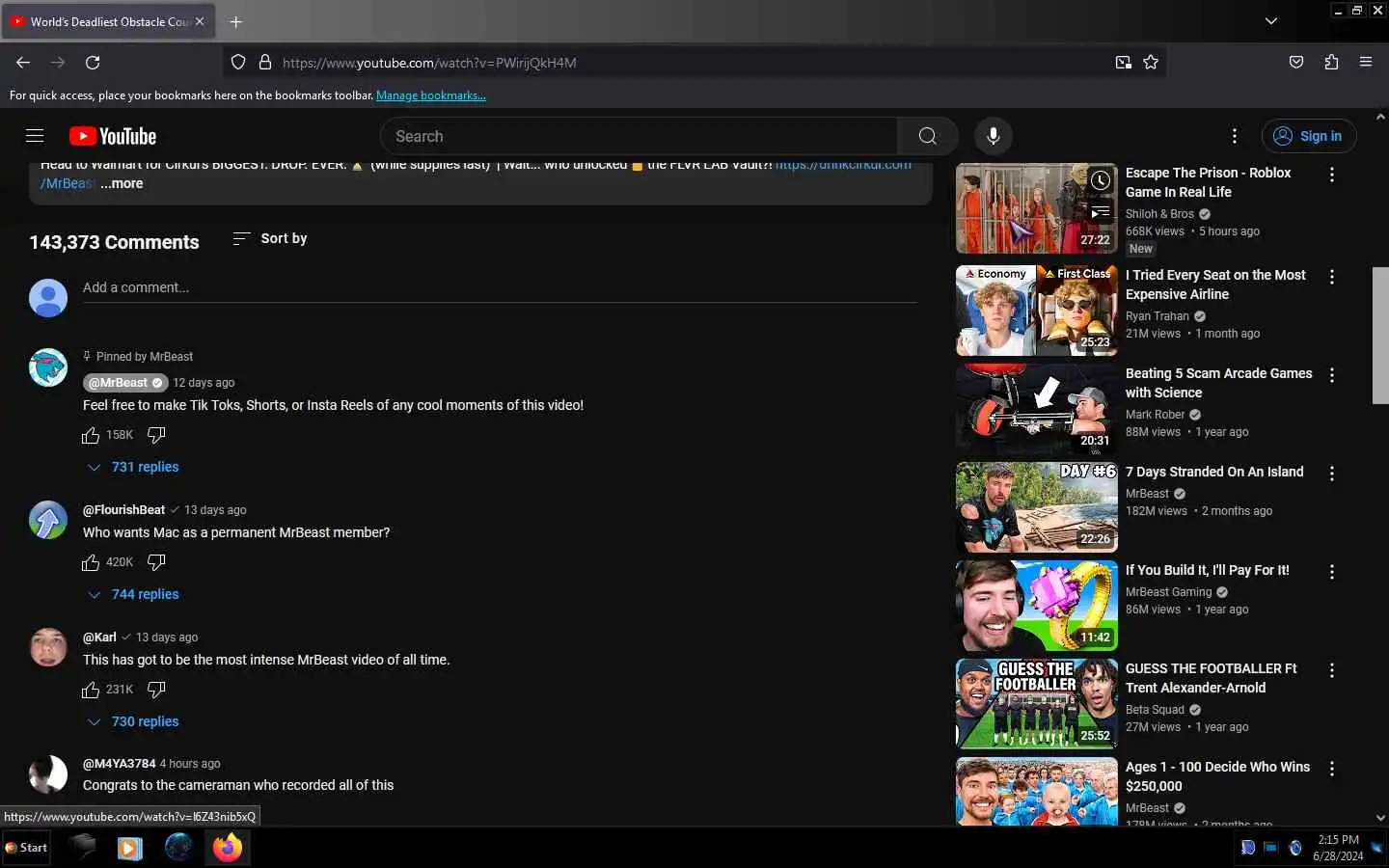
Task: Click the page vertical scrollbar thumb
Action: tap(1380, 336)
